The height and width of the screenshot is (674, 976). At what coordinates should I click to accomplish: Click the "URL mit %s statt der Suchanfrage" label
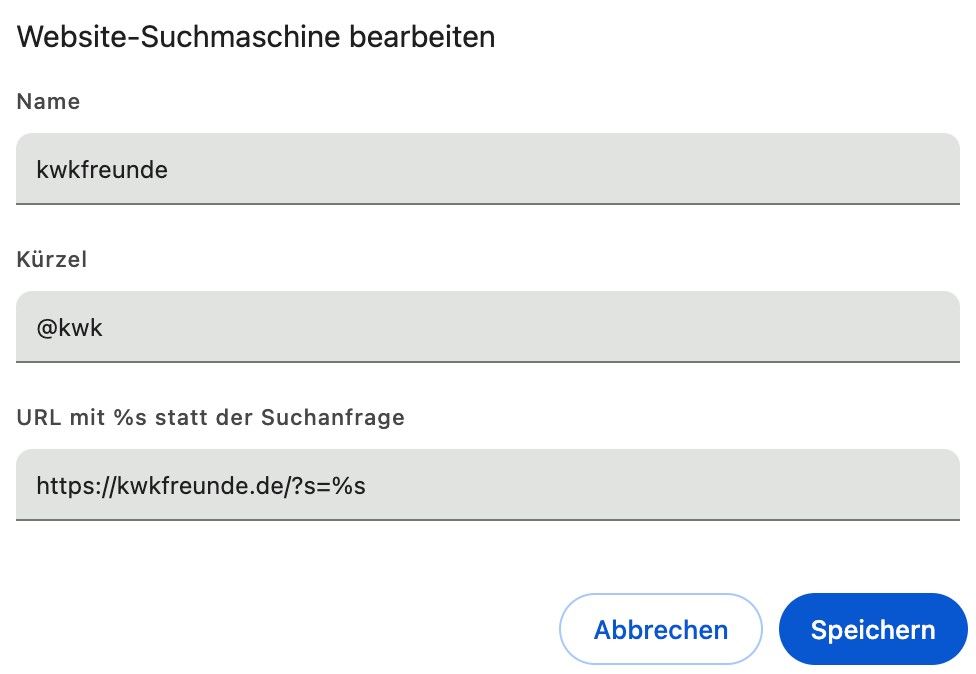click(x=210, y=418)
